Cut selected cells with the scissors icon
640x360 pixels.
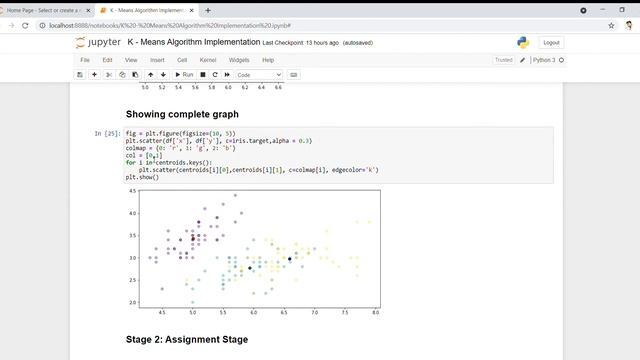tap(109, 75)
